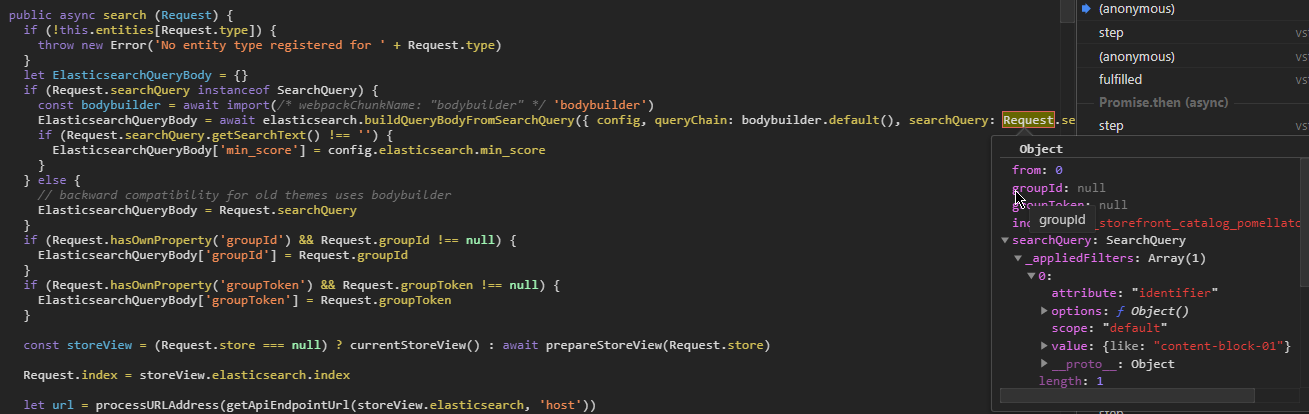Click the Object header of the popup
This screenshot has width=1309, height=414.
point(1040,149)
